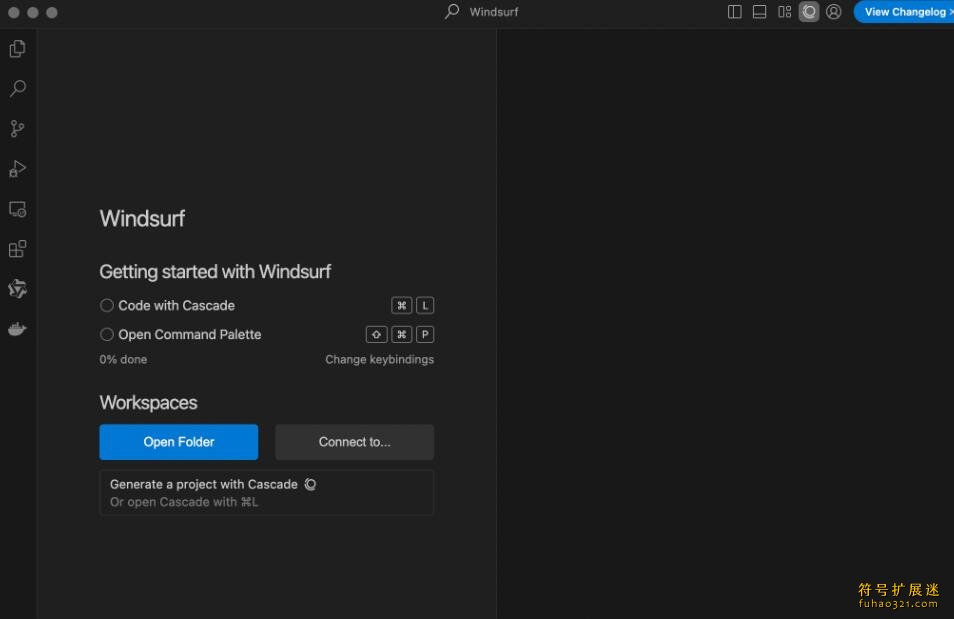Select Code with Cascade radio circle

106,306
